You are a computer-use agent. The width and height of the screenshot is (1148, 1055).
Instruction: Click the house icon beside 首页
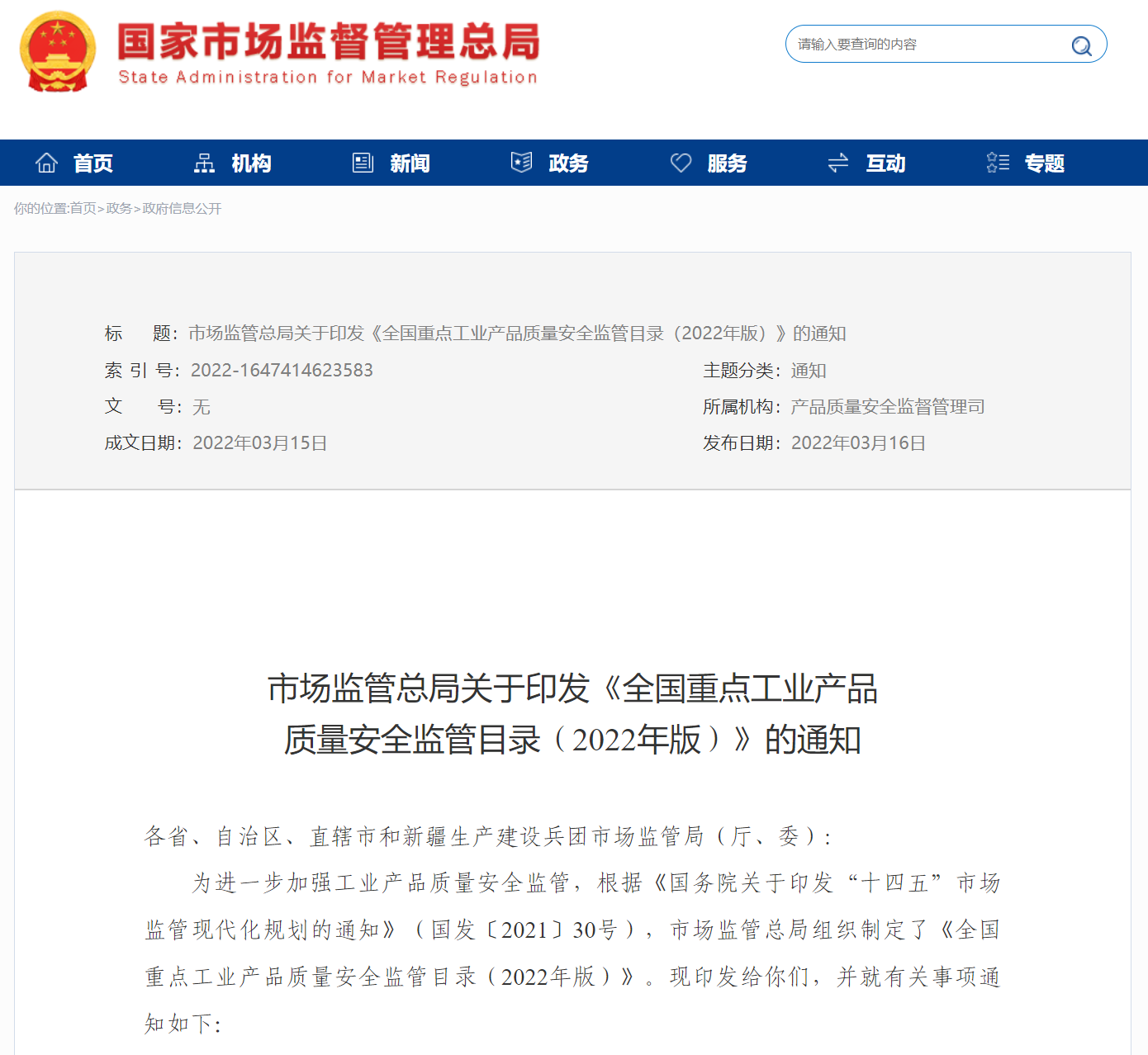47,163
